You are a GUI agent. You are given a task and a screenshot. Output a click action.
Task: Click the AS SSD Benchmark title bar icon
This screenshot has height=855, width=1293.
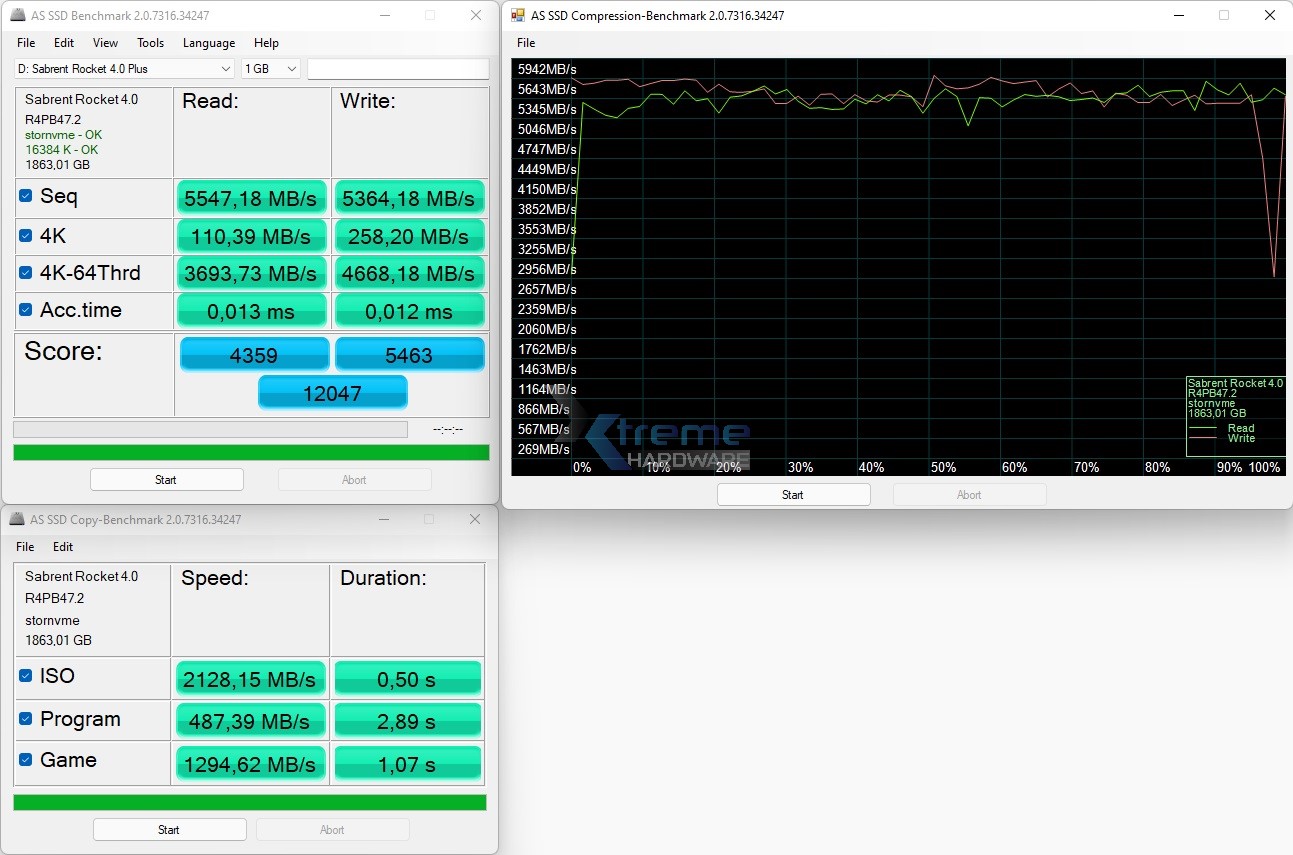[x=17, y=16]
